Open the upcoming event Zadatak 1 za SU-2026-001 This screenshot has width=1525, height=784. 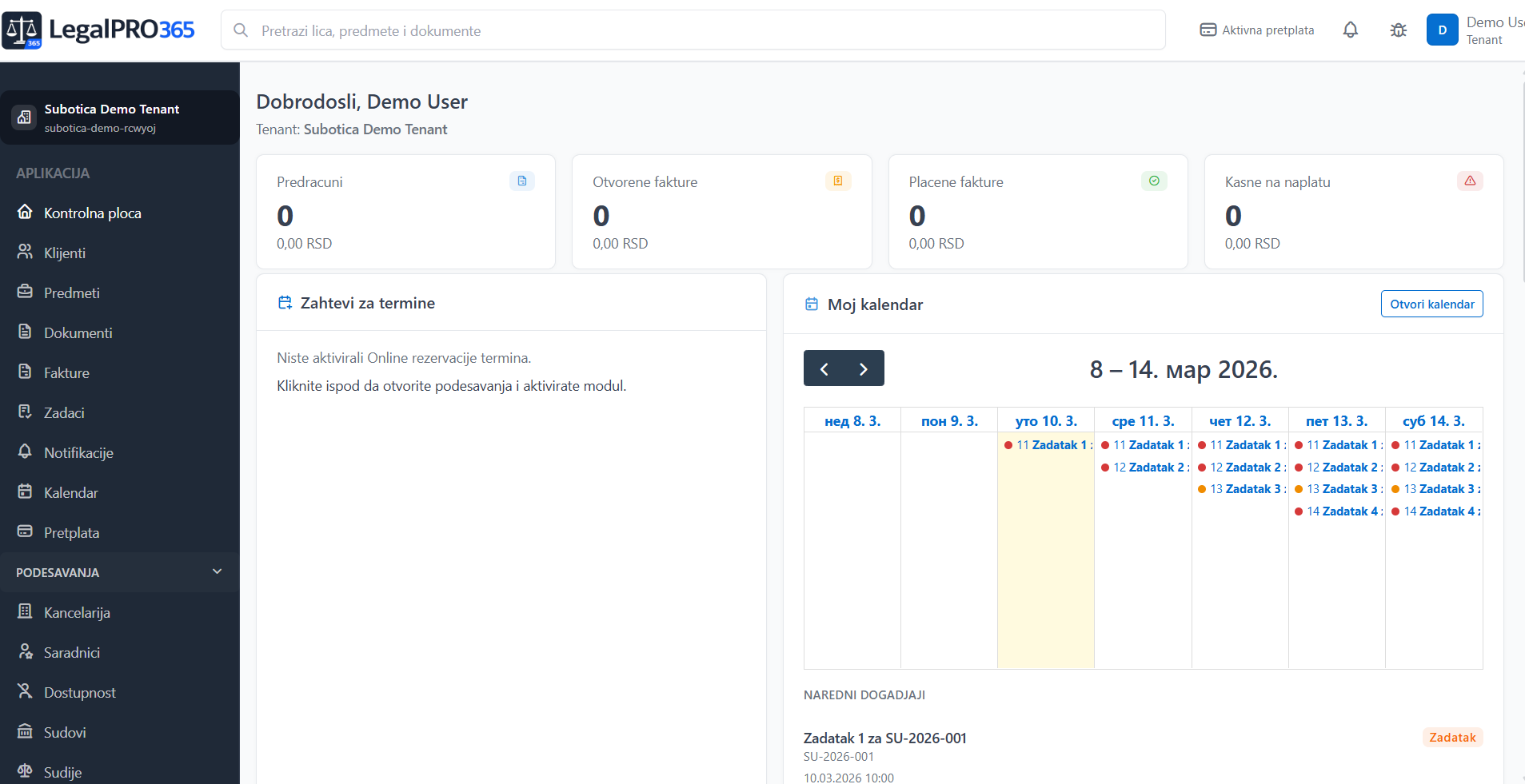tap(884, 738)
